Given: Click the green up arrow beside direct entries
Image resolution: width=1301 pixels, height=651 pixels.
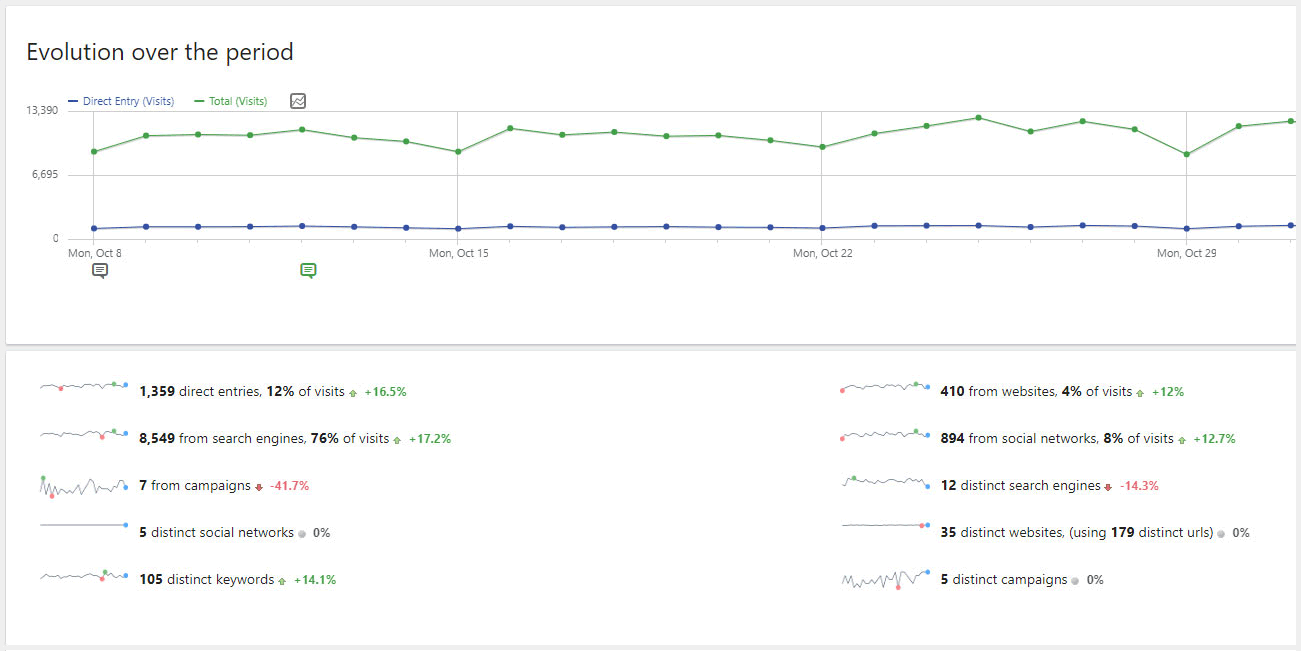Looking at the screenshot, I should pos(353,393).
